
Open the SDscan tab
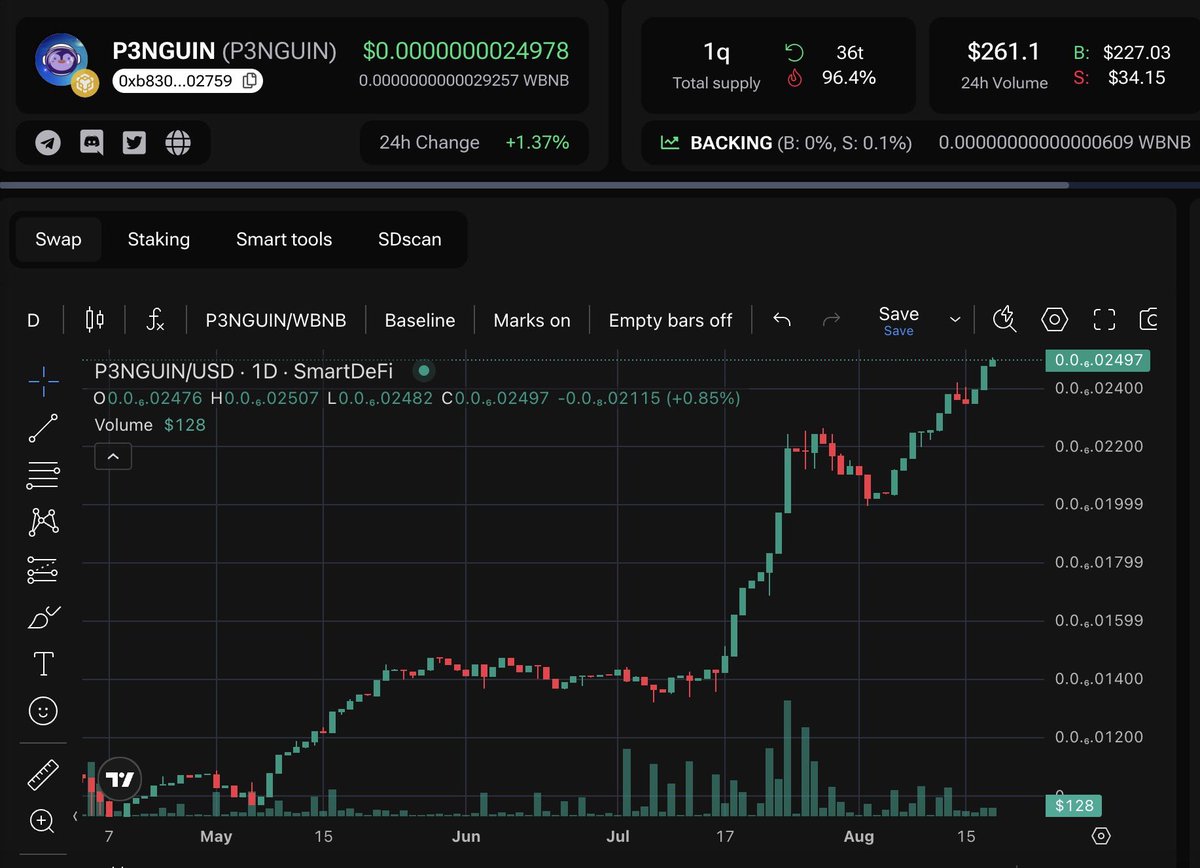click(409, 239)
